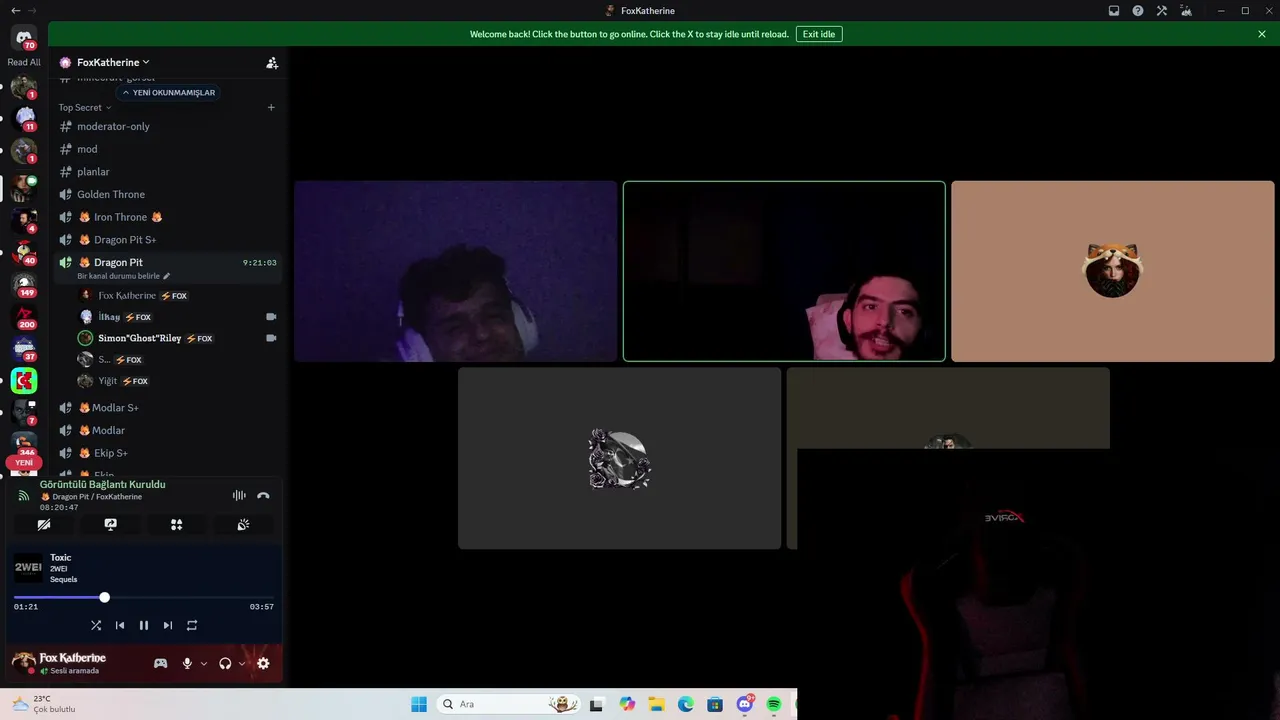
Task: Open server with 37 unread badge
Action: pyautogui.click(x=24, y=349)
